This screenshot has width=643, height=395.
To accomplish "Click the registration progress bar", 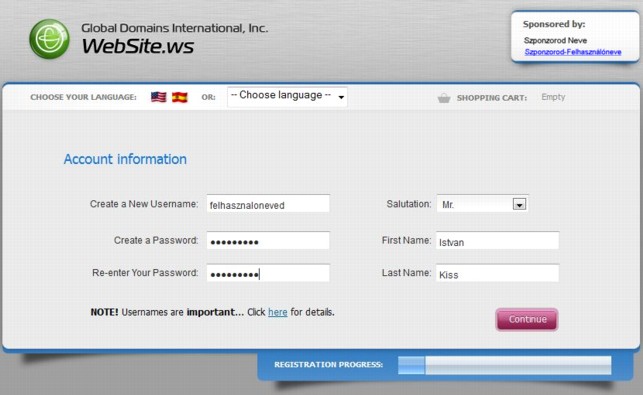I will [504, 365].
